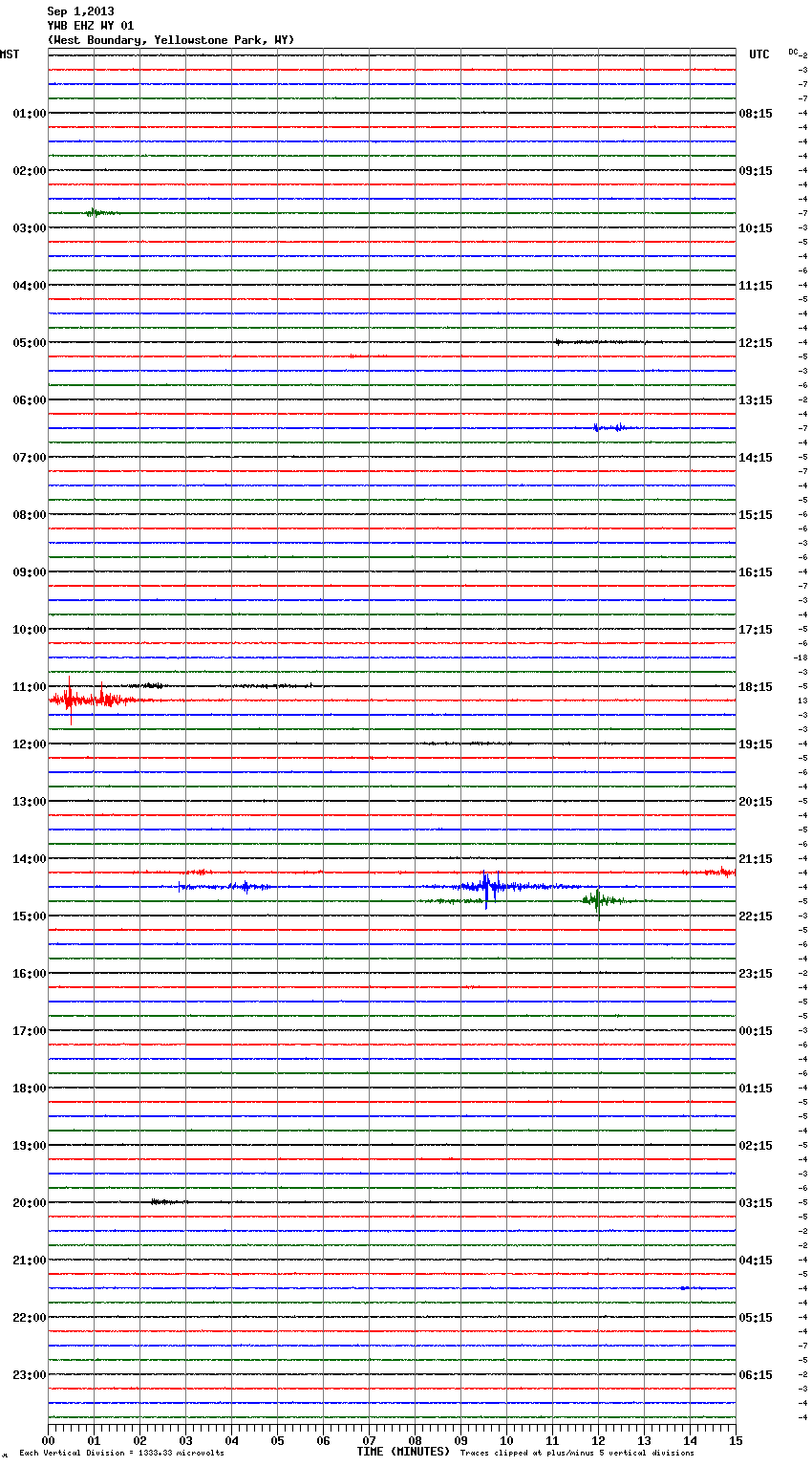This screenshot has height=1466, width=812.
Task: Select the 14:00 MST row label
Action: pos(29,859)
